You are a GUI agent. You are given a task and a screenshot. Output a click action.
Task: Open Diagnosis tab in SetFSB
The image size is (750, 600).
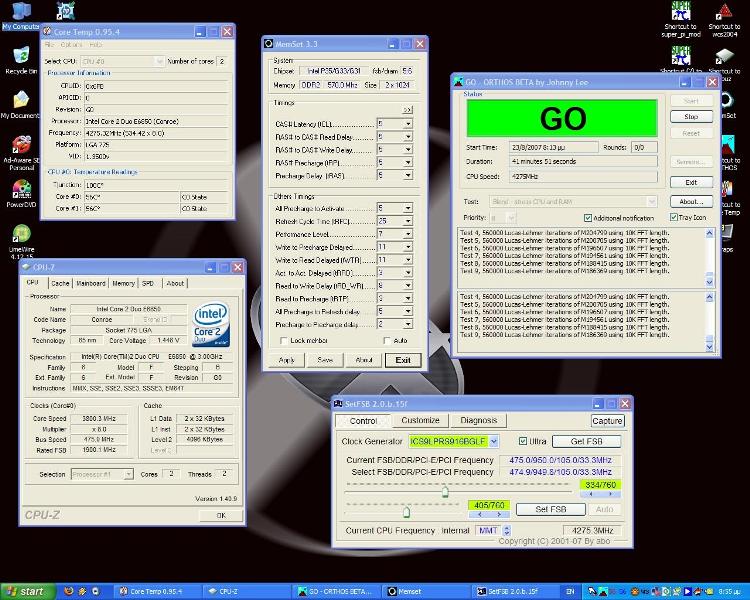(478, 420)
